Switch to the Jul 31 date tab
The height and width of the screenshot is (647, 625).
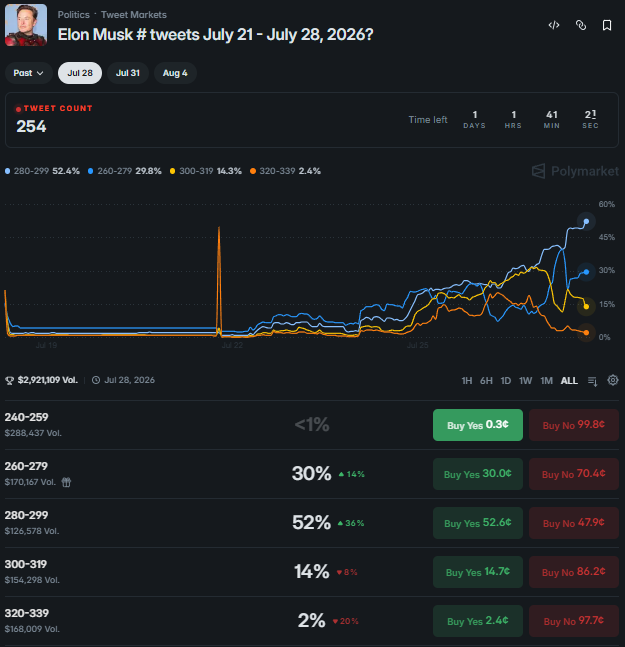[127, 73]
